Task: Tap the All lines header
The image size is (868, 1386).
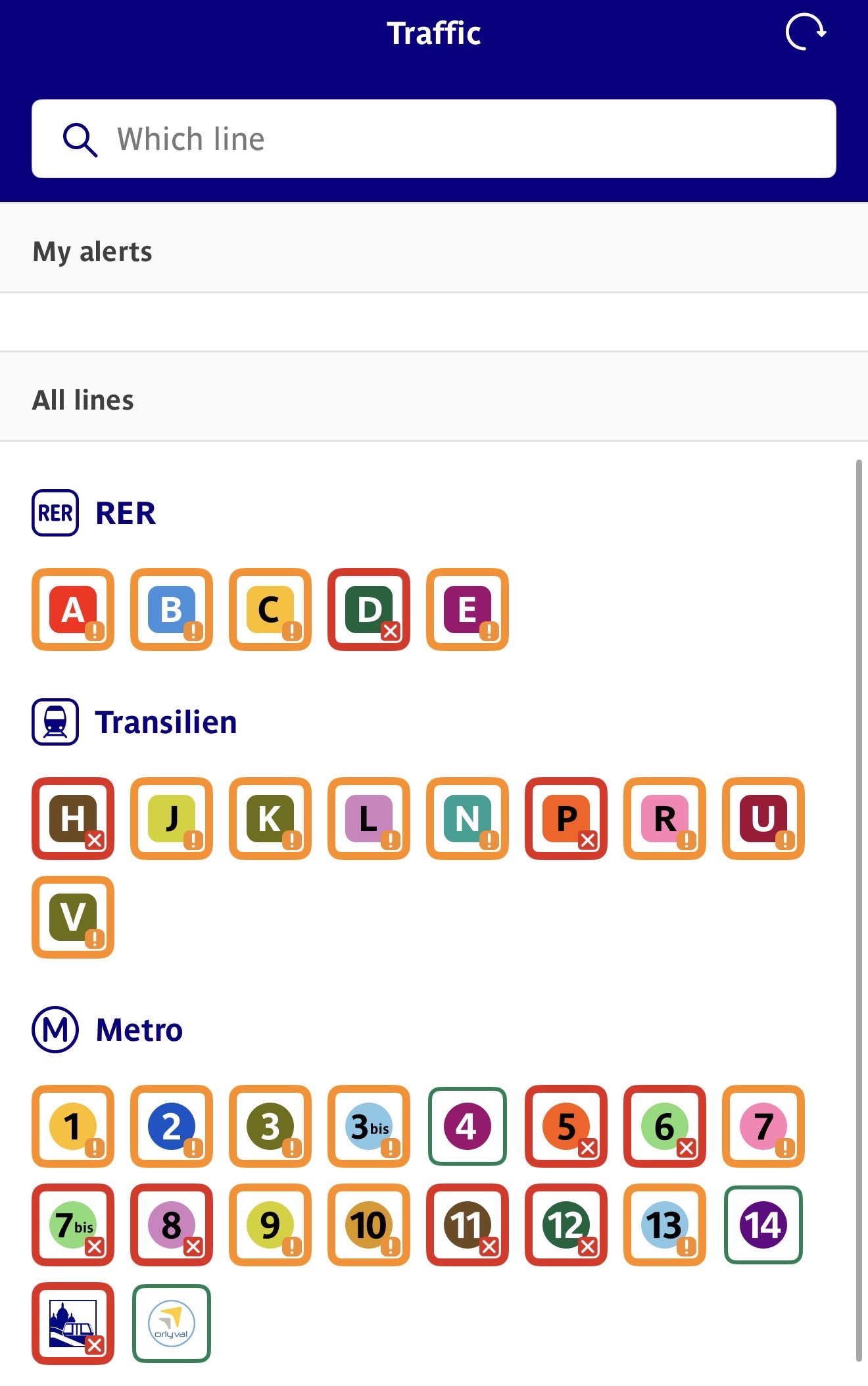Action: pyautogui.click(x=83, y=400)
